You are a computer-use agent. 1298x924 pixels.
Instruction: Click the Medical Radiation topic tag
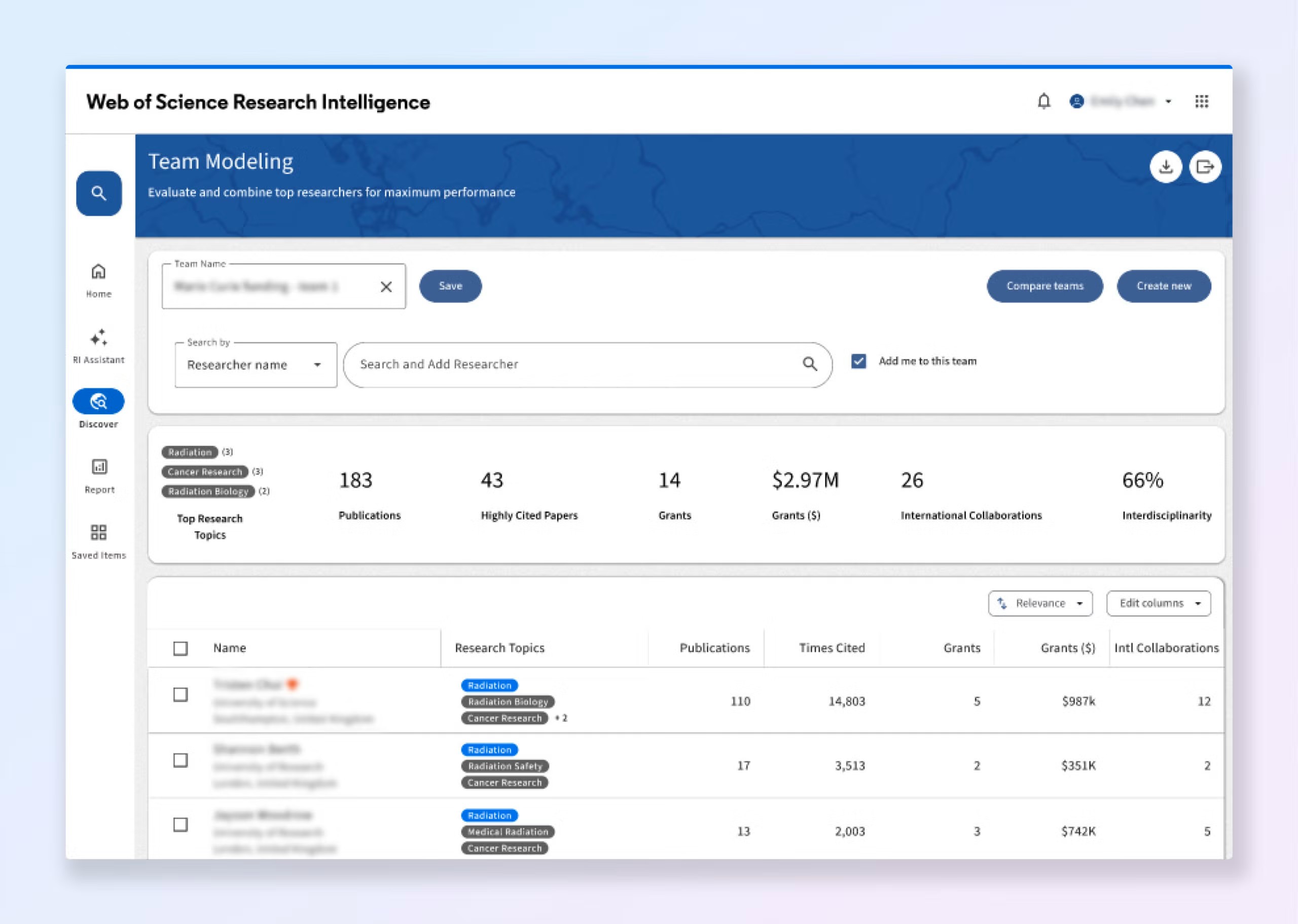point(508,832)
